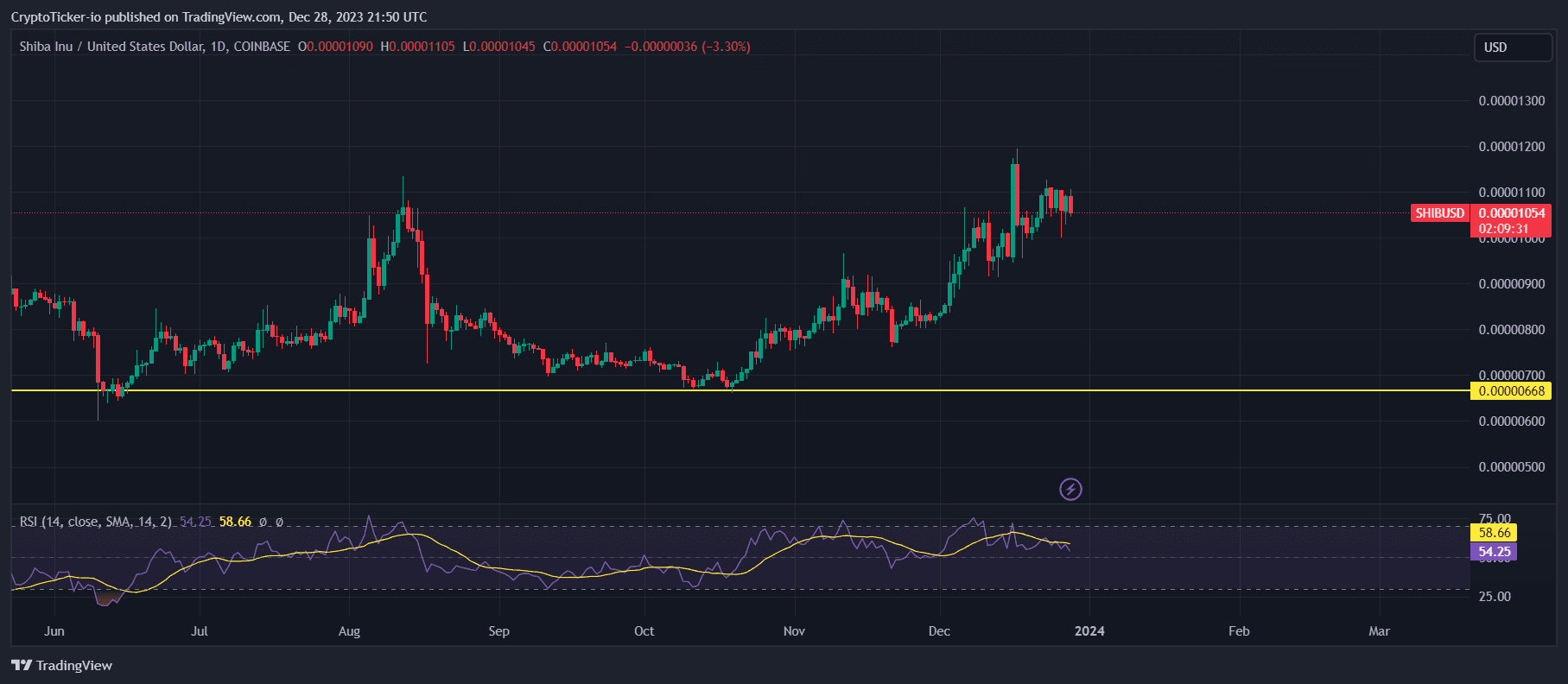Click the TradingView logo
1568x684 pixels.
pos(61,665)
